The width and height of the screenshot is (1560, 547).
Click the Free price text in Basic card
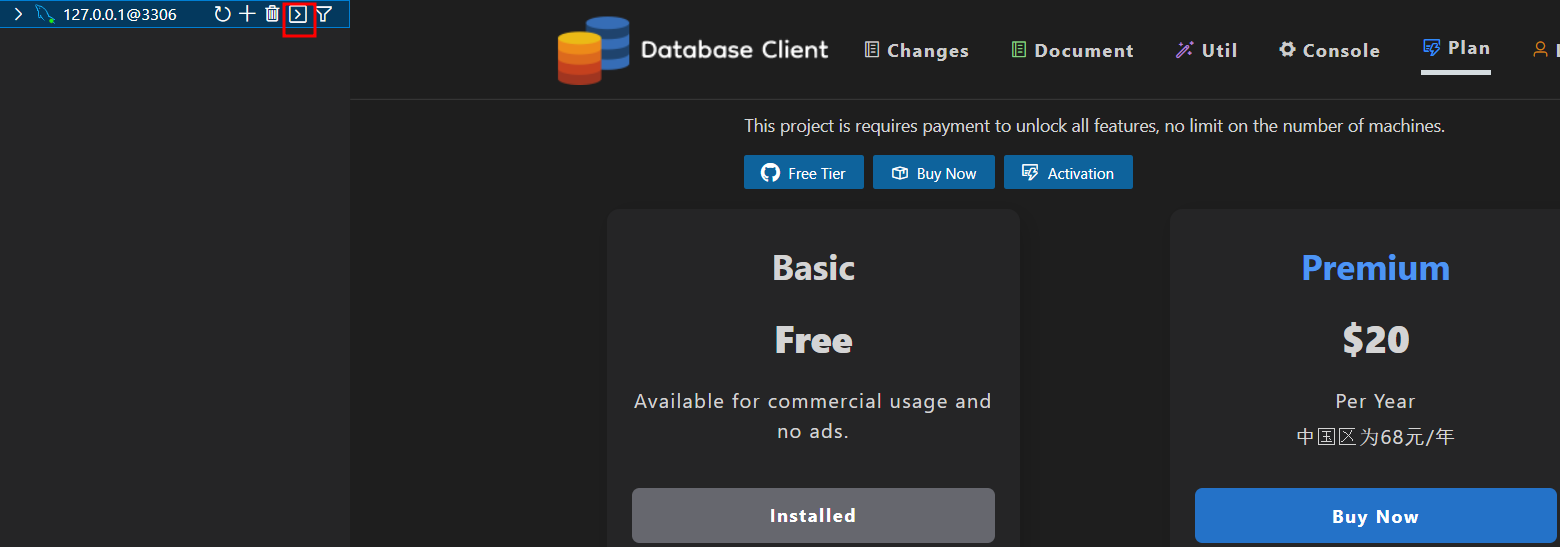(x=813, y=340)
